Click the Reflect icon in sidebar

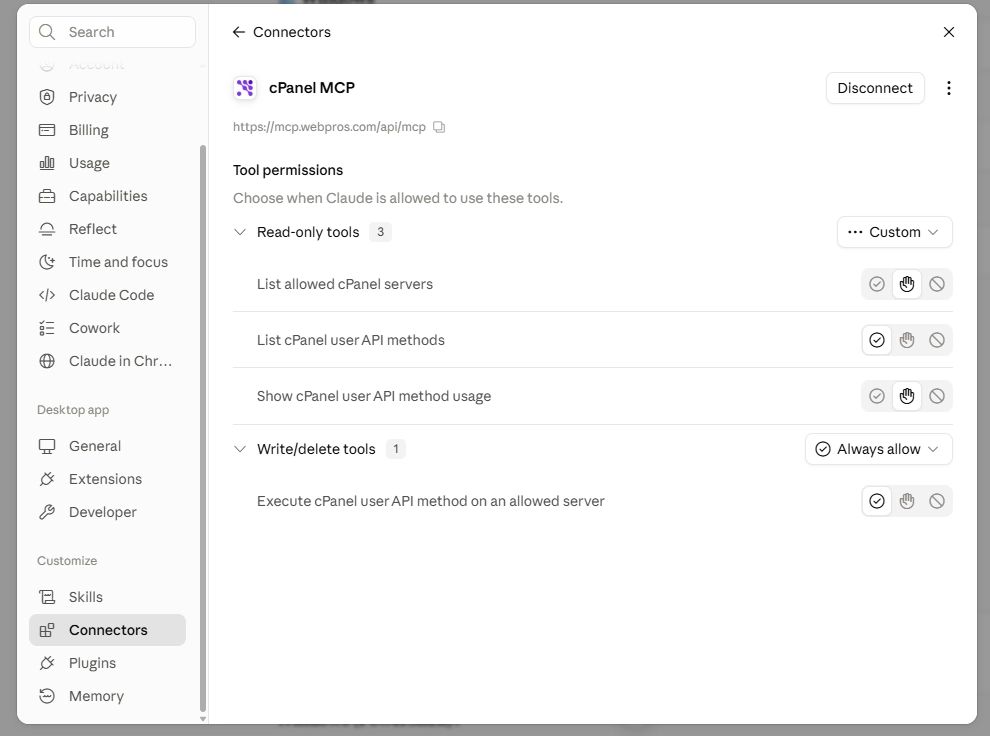click(47, 229)
